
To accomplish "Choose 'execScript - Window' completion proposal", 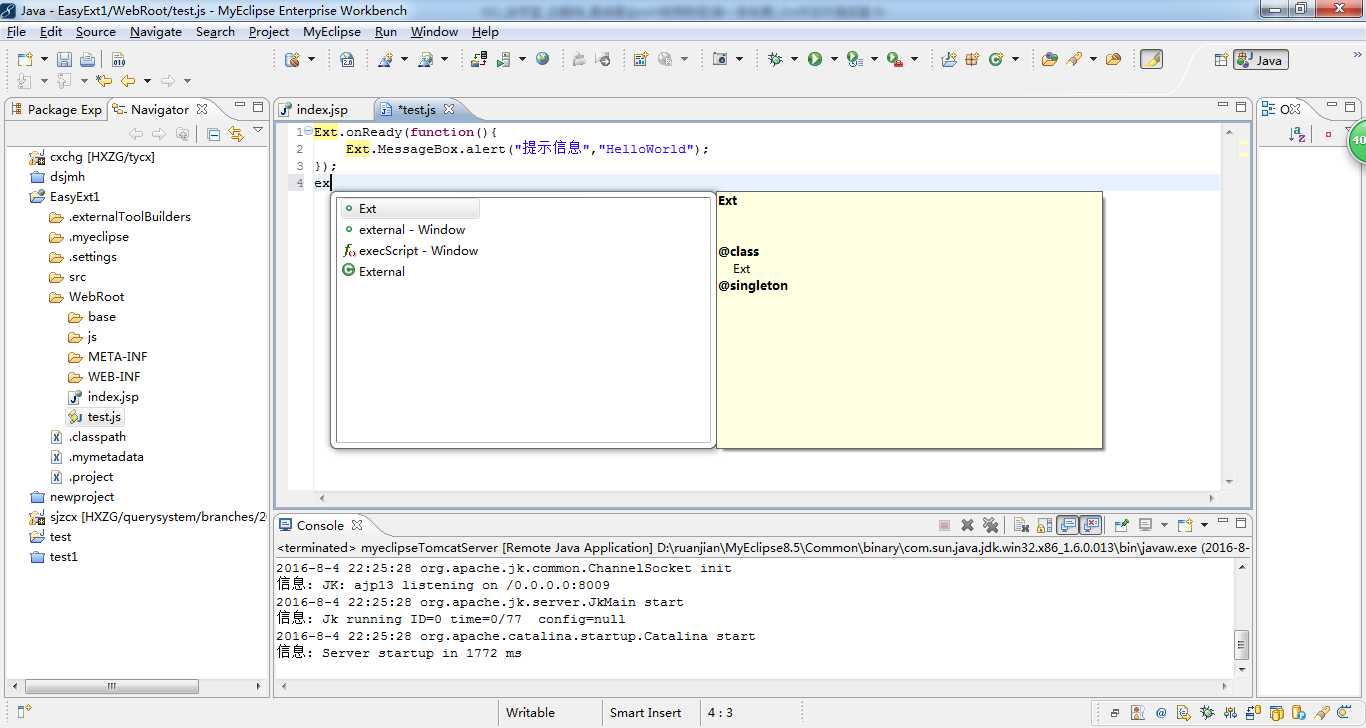I will [418, 251].
